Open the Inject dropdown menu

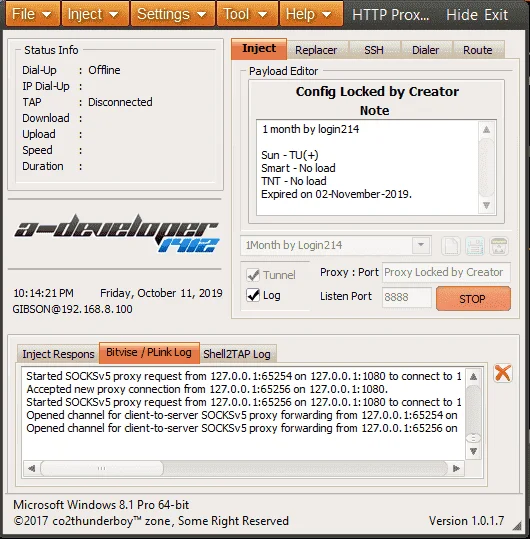pyautogui.click(x=95, y=14)
